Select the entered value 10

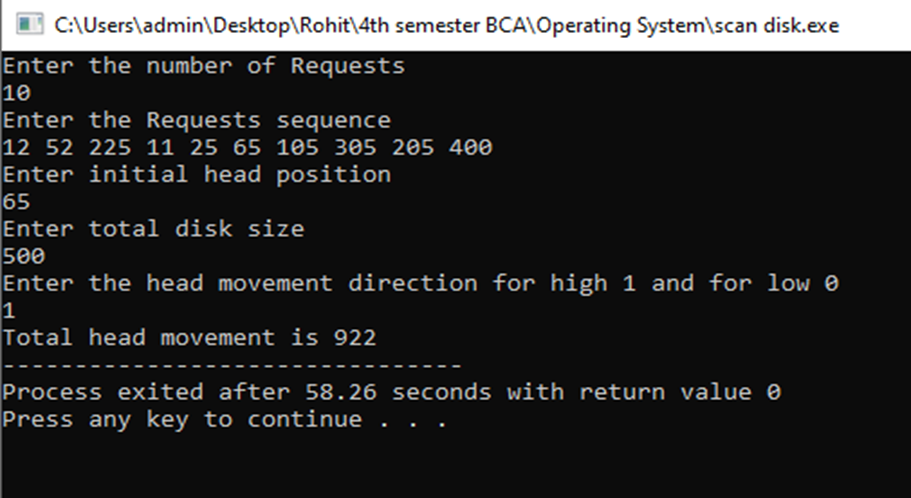click(x=16, y=93)
